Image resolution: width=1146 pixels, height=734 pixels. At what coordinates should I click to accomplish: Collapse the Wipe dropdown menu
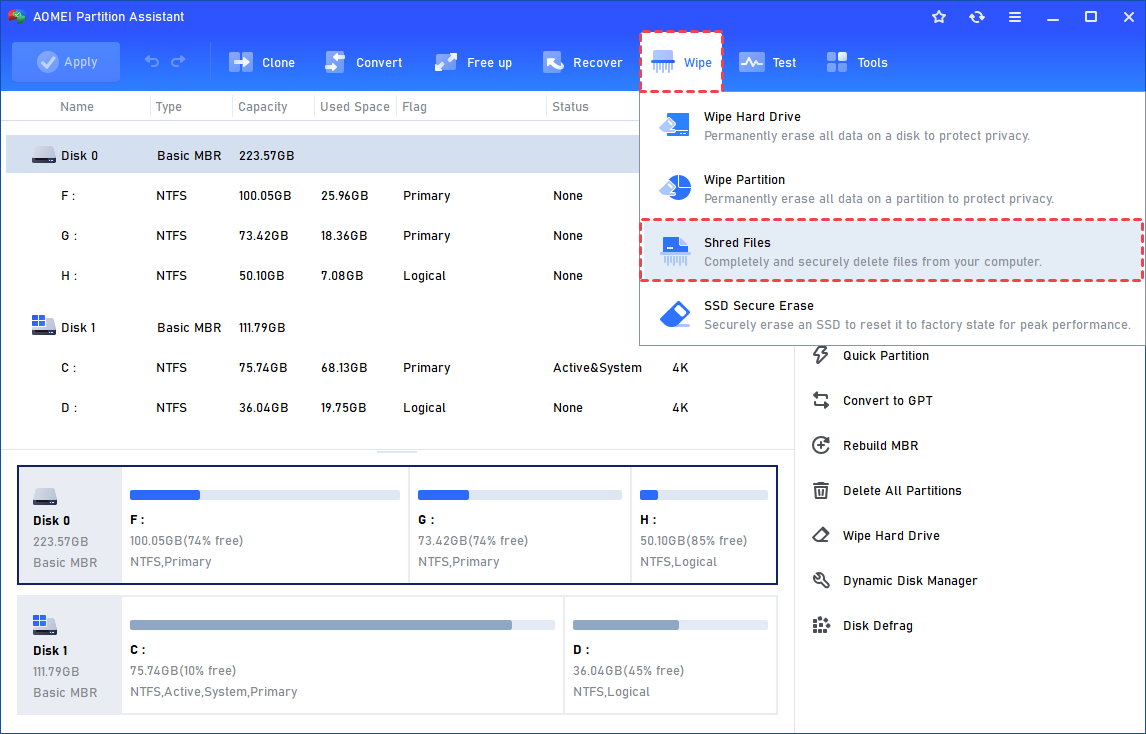(x=681, y=62)
